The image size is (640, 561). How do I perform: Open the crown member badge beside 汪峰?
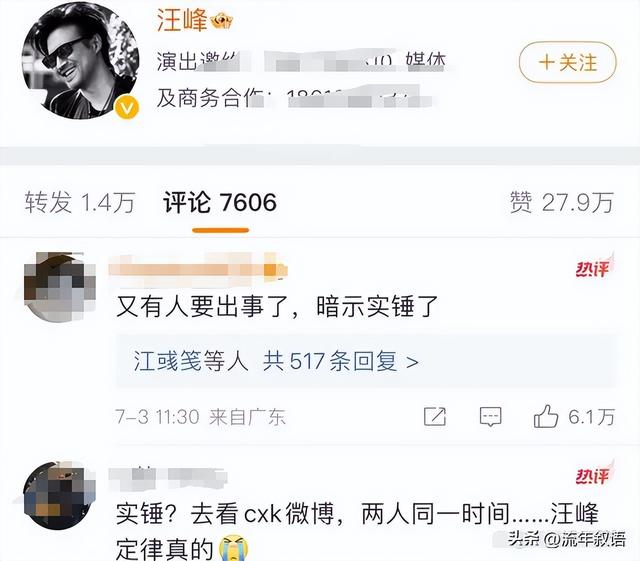pyautogui.click(x=222, y=20)
